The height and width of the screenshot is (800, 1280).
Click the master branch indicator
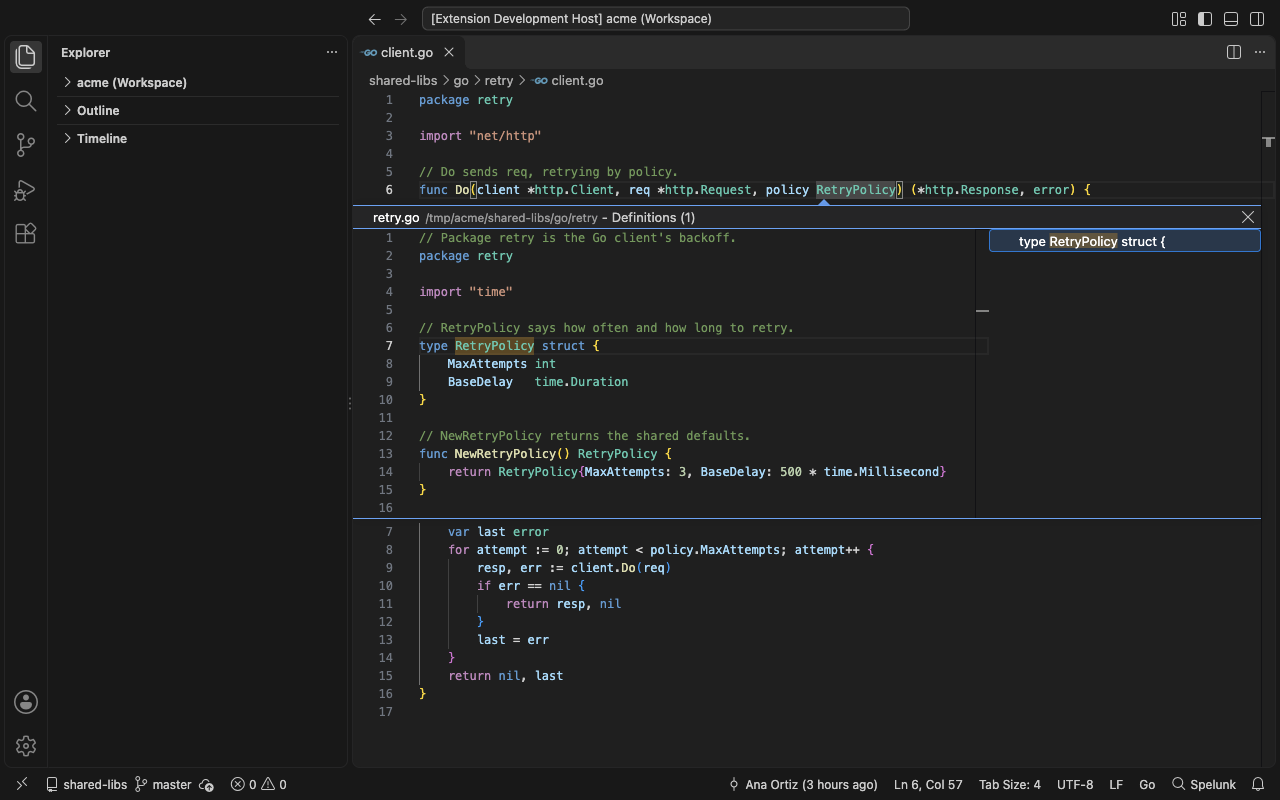164,784
